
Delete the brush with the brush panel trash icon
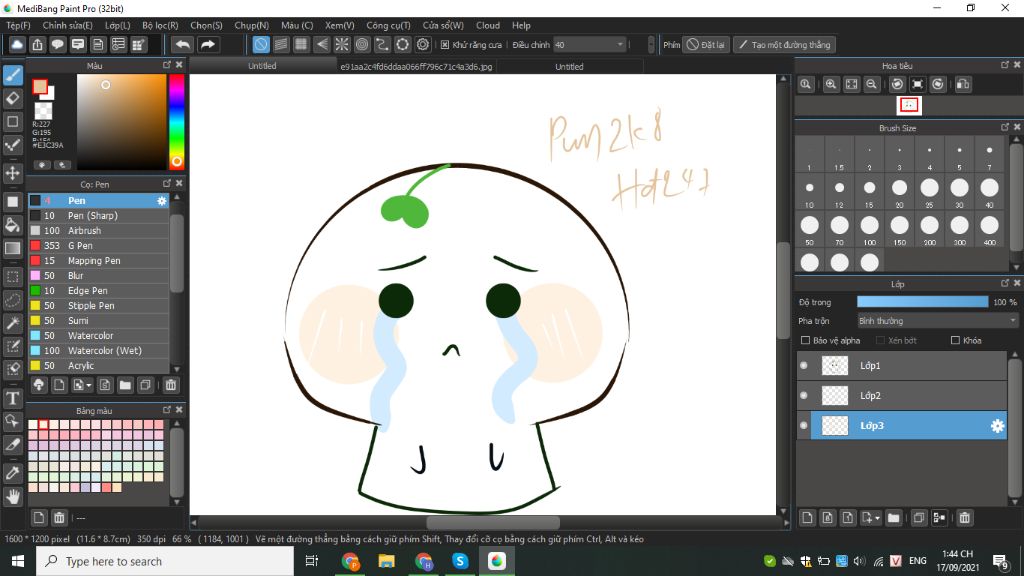(x=170, y=385)
